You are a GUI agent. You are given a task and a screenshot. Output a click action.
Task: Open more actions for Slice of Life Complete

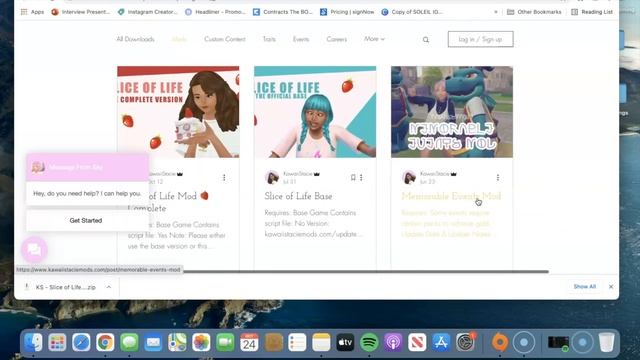(224, 178)
